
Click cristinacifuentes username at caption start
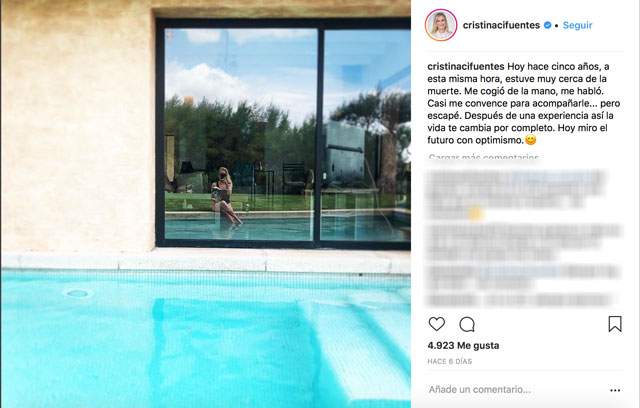point(466,67)
